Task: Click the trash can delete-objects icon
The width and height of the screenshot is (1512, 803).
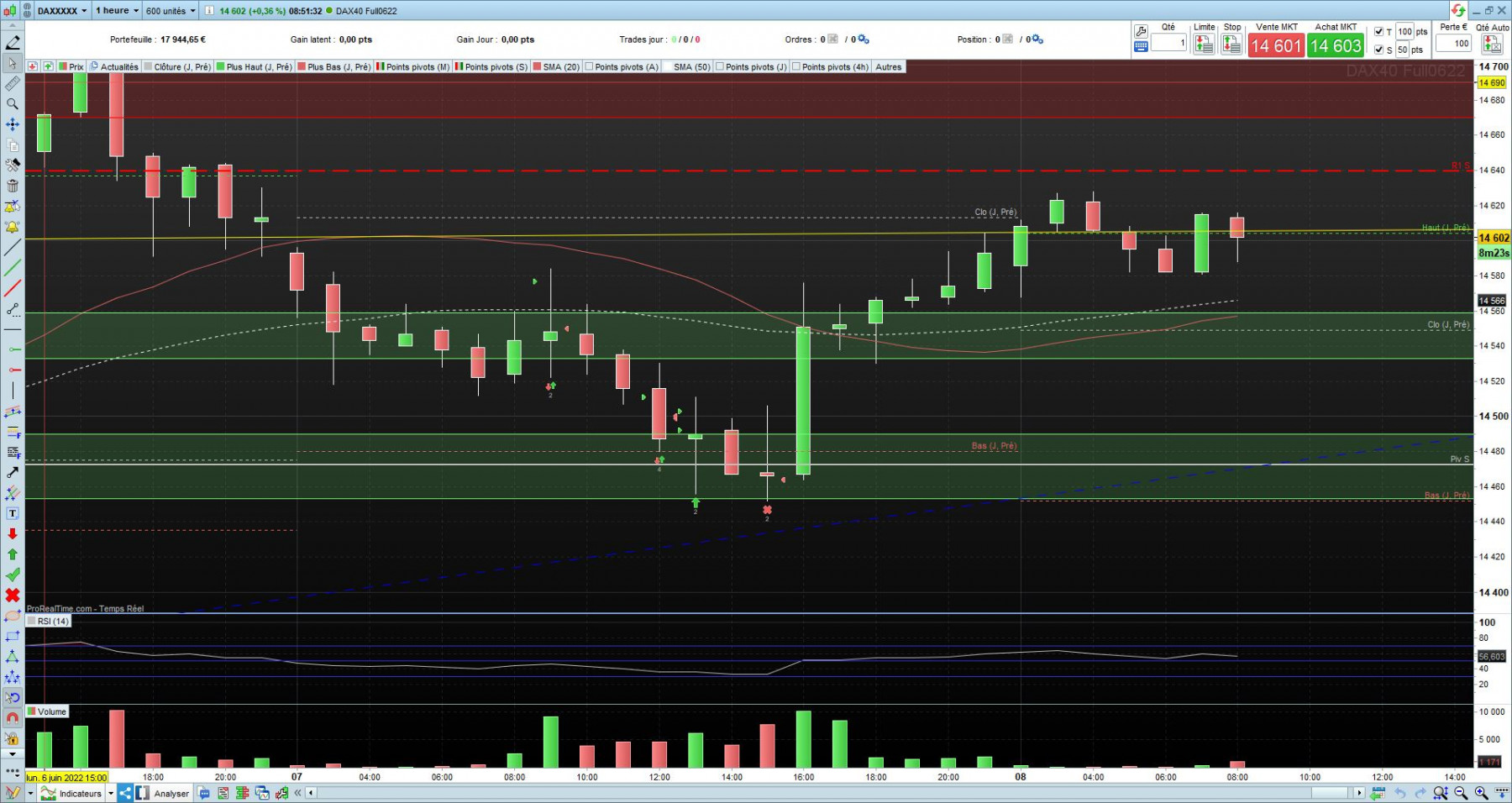Action: [12, 186]
